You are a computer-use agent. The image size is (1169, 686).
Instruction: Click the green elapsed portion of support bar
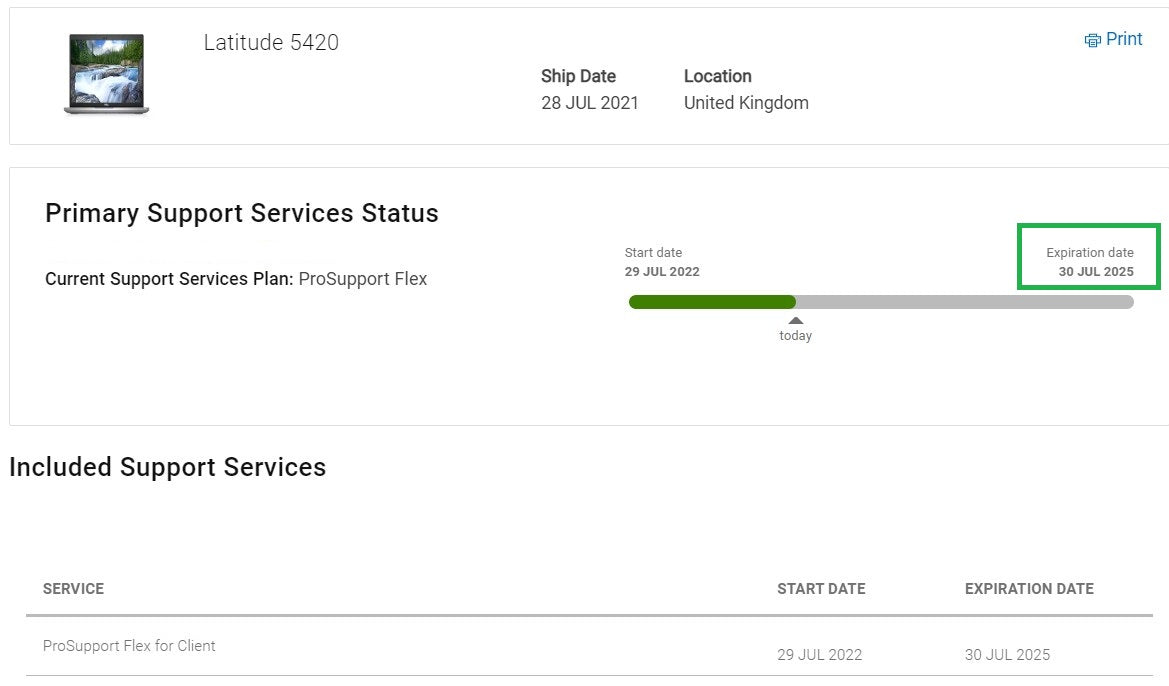click(711, 302)
